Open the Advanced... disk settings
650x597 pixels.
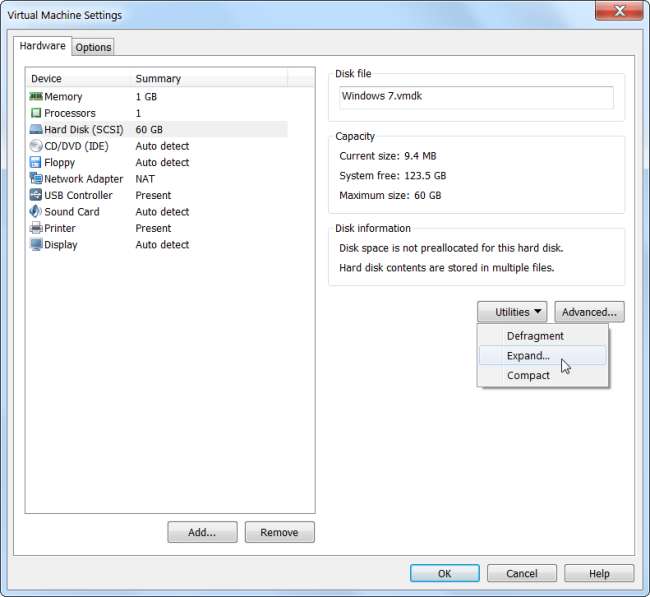(x=589, y=312)
